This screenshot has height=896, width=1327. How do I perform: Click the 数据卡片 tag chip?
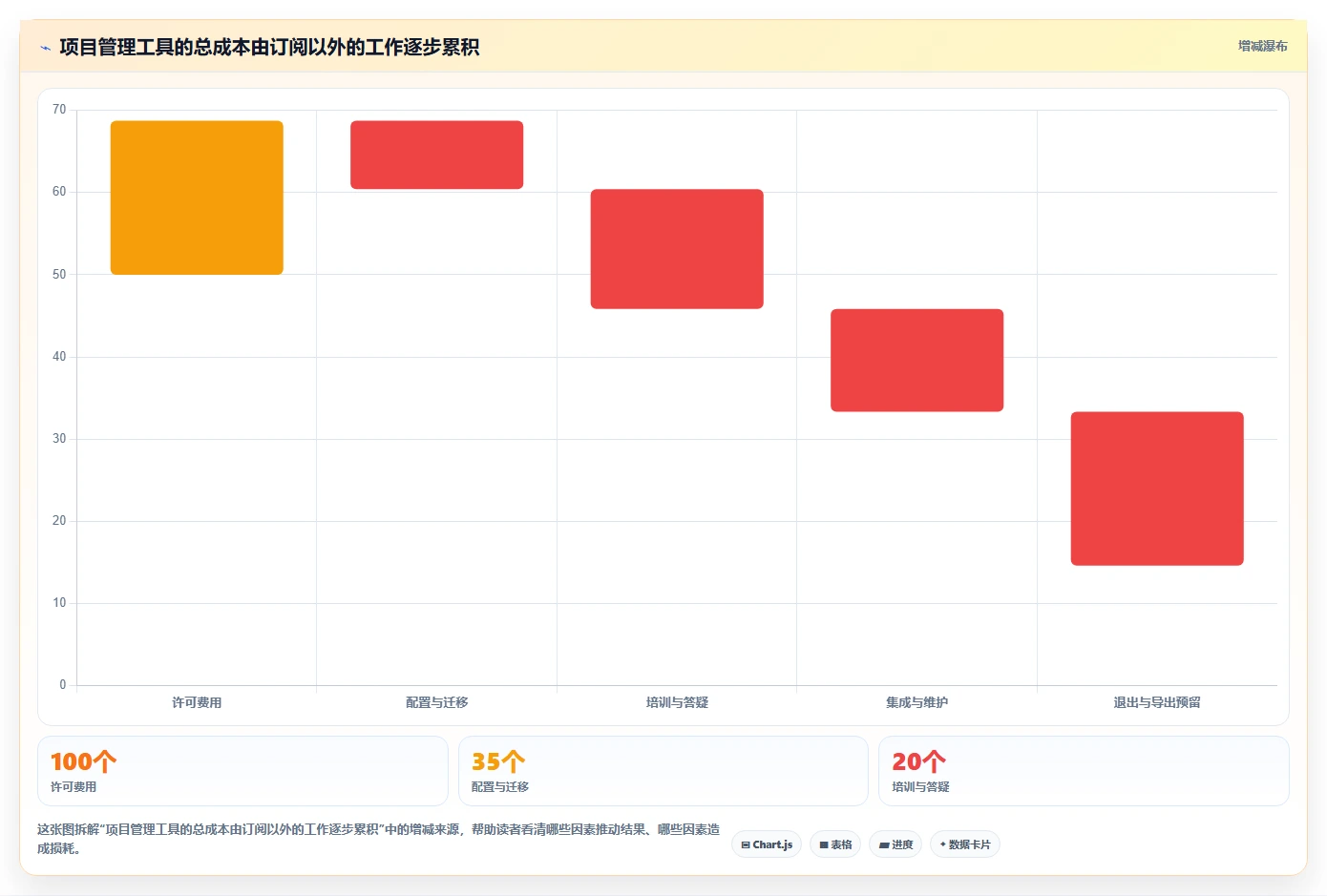[965, 844]
